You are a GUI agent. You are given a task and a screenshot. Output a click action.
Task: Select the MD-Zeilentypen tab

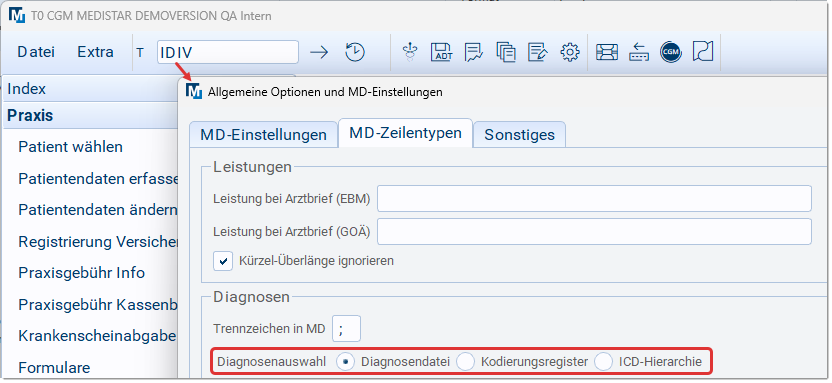point(405,133)
